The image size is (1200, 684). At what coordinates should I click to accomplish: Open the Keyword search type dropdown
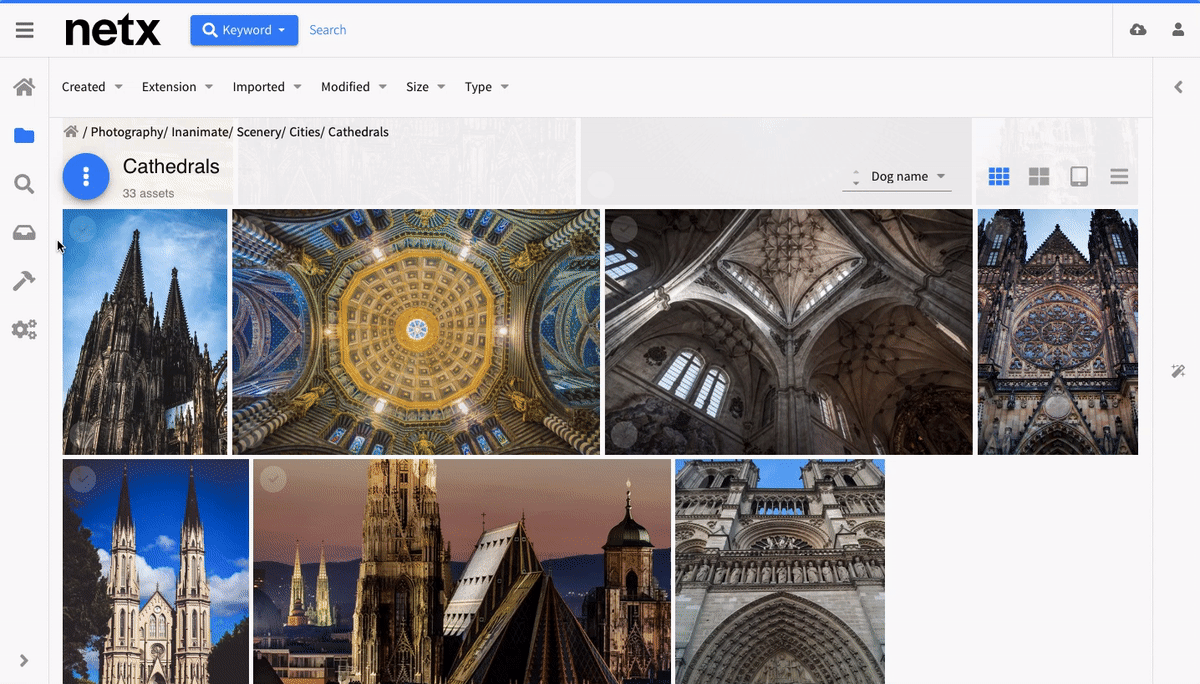(244, 30)
